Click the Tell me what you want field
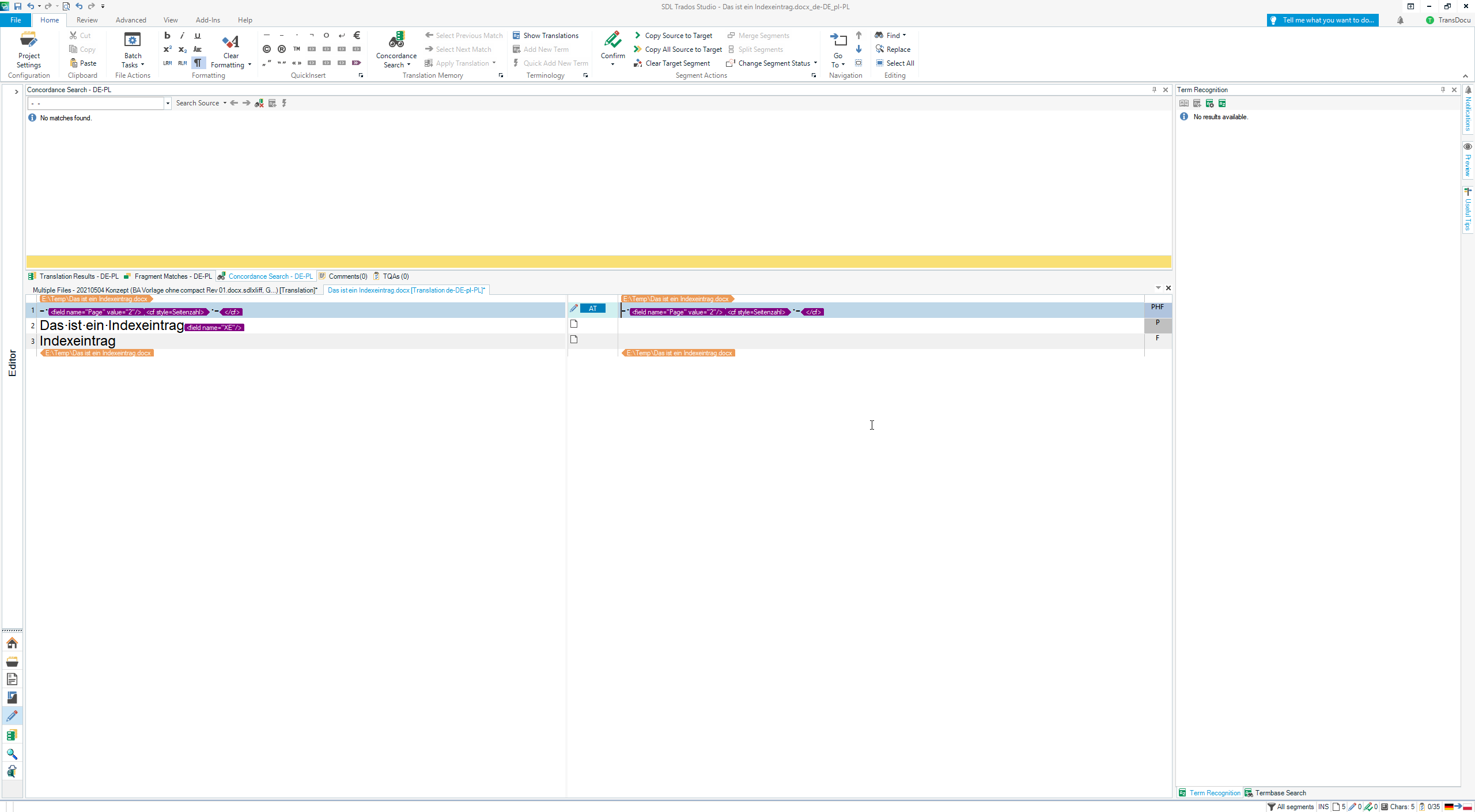This screenshot has height=812, width=1475. pyautogui.click(x=1323, y=20)
